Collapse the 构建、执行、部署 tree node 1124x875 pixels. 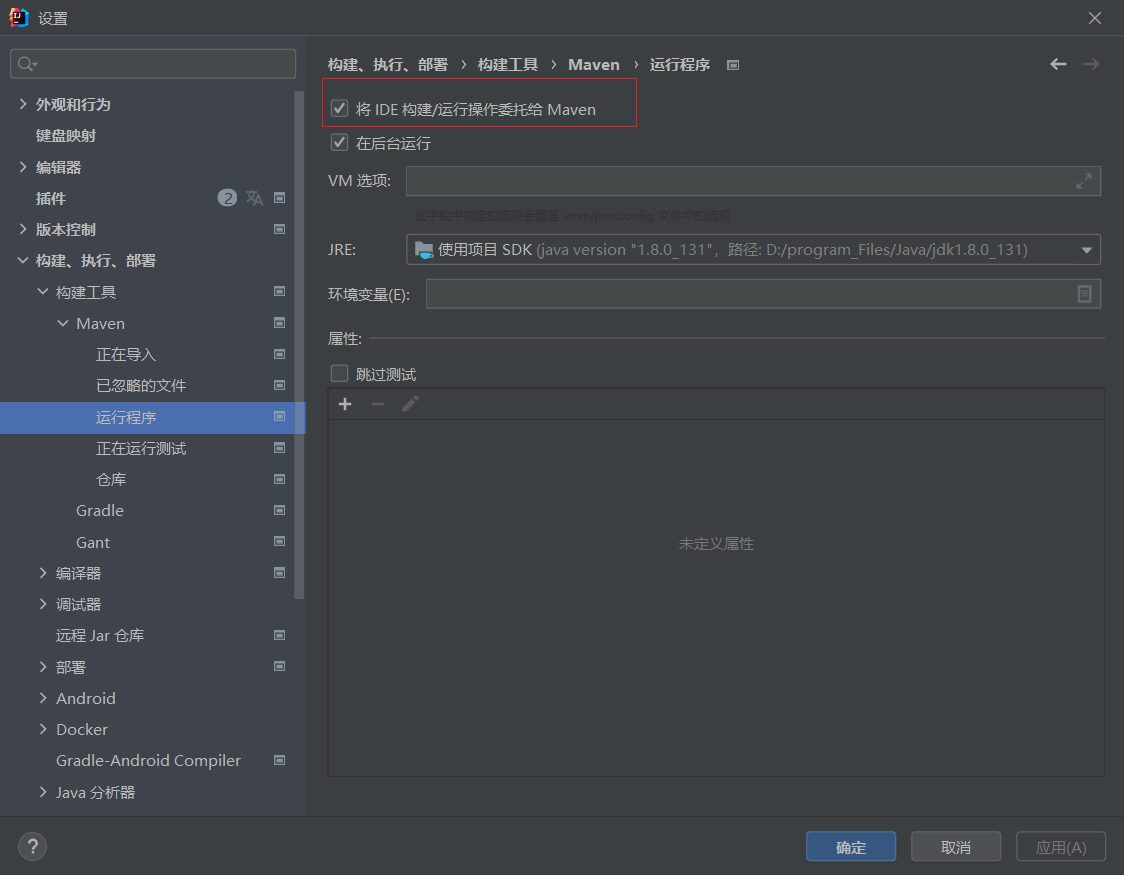(x=23, y=261)
